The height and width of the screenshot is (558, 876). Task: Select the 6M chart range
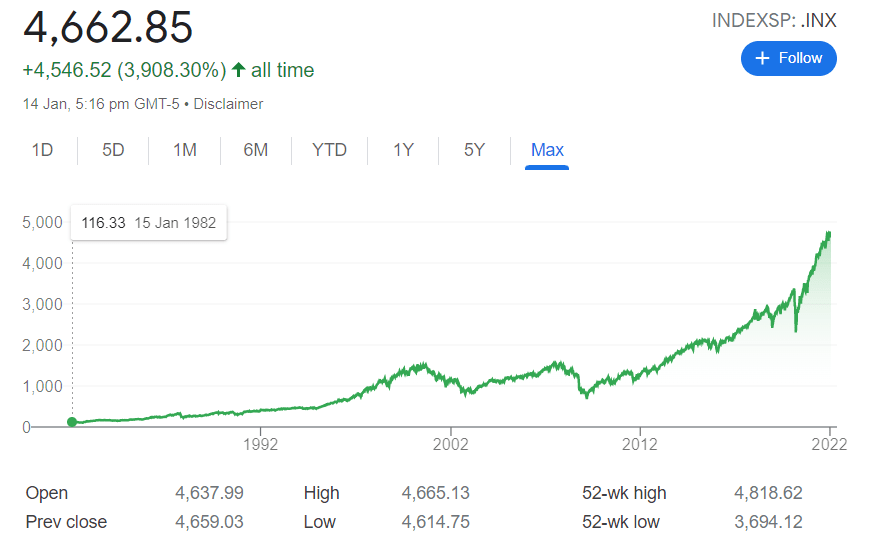[255, 150]
